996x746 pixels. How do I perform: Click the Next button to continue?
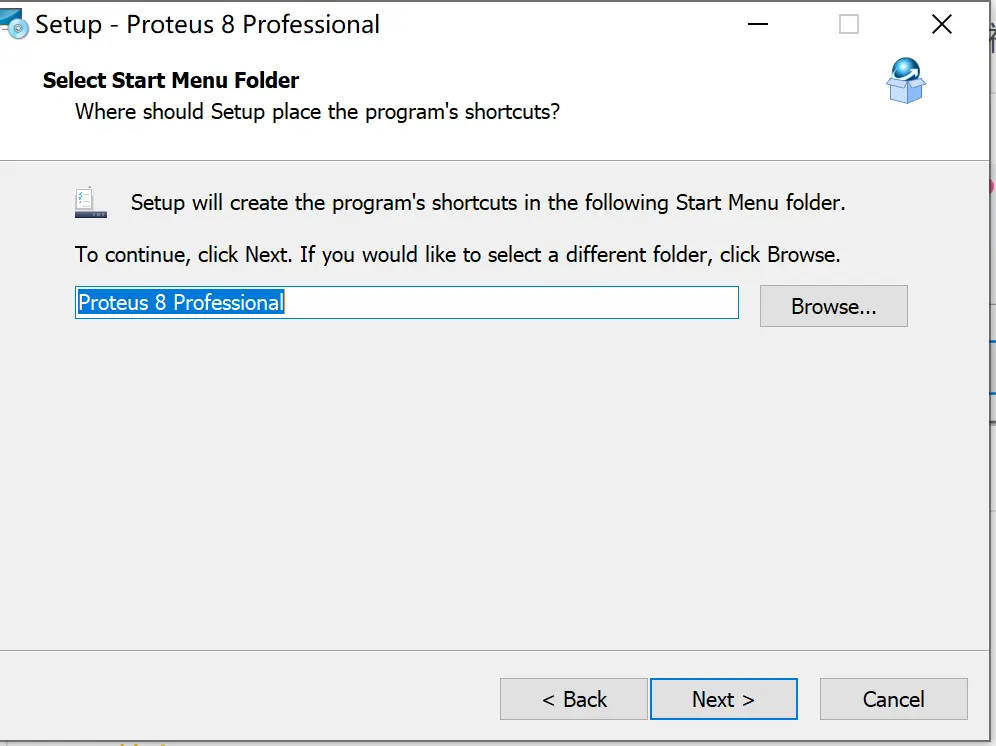tap(723, 699)
